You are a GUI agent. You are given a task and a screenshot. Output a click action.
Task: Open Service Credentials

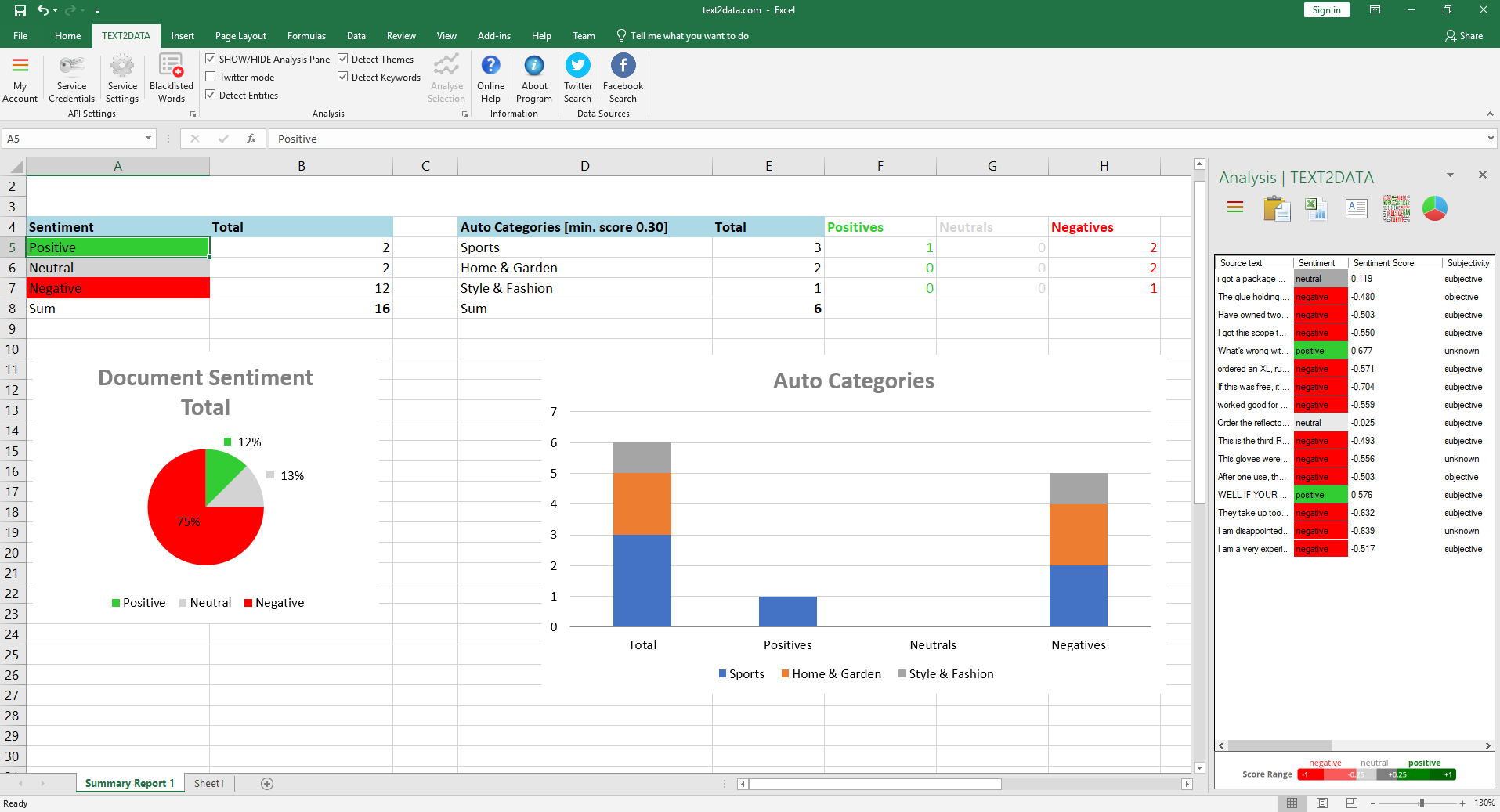click(x=71, y=79)
